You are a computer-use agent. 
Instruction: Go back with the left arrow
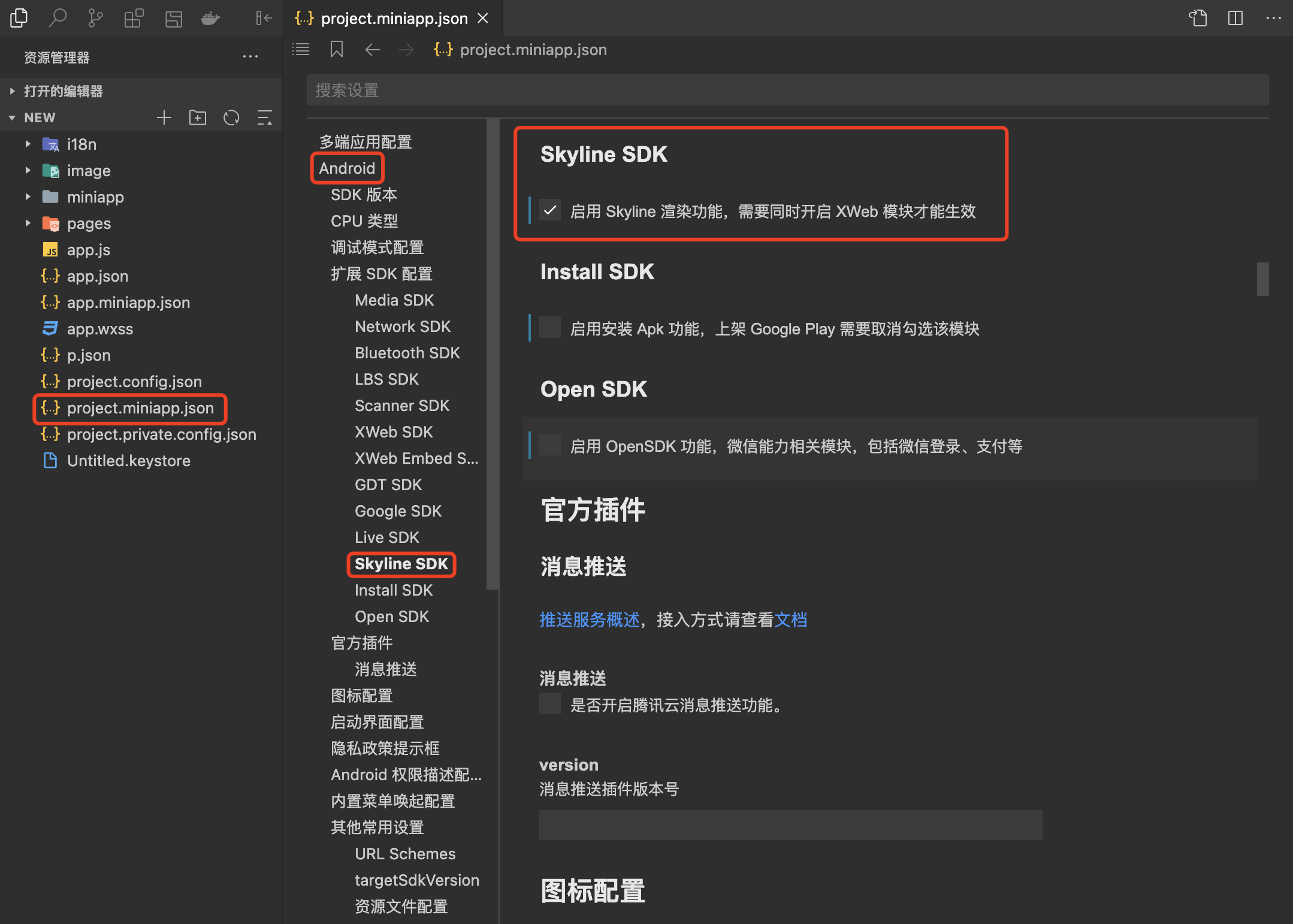coord(373,49)
